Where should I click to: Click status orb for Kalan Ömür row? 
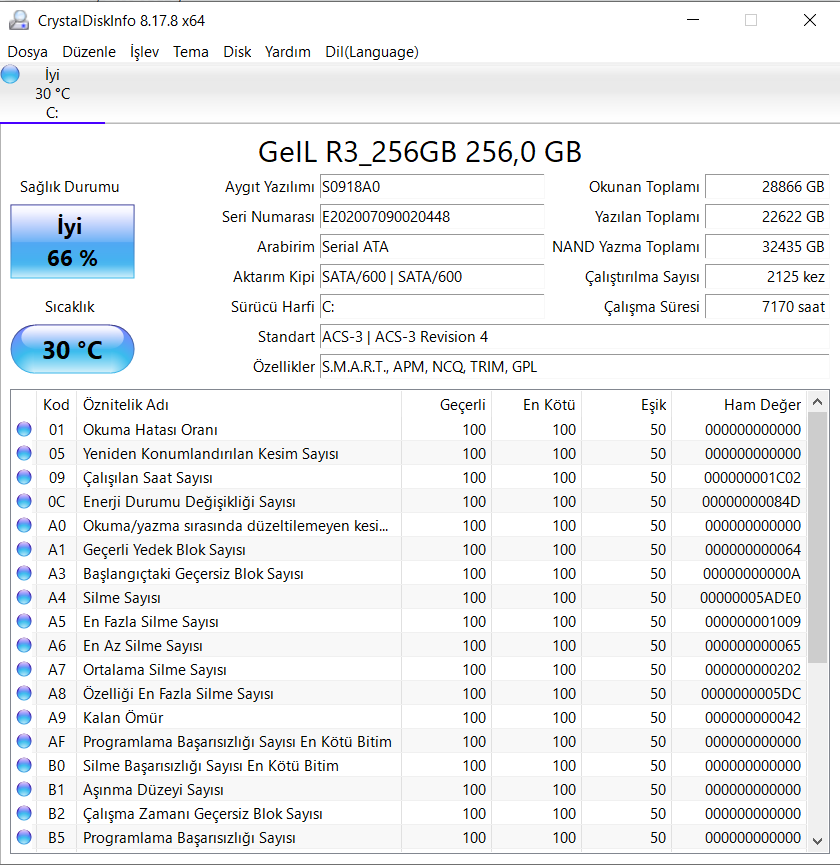point(24,718)
